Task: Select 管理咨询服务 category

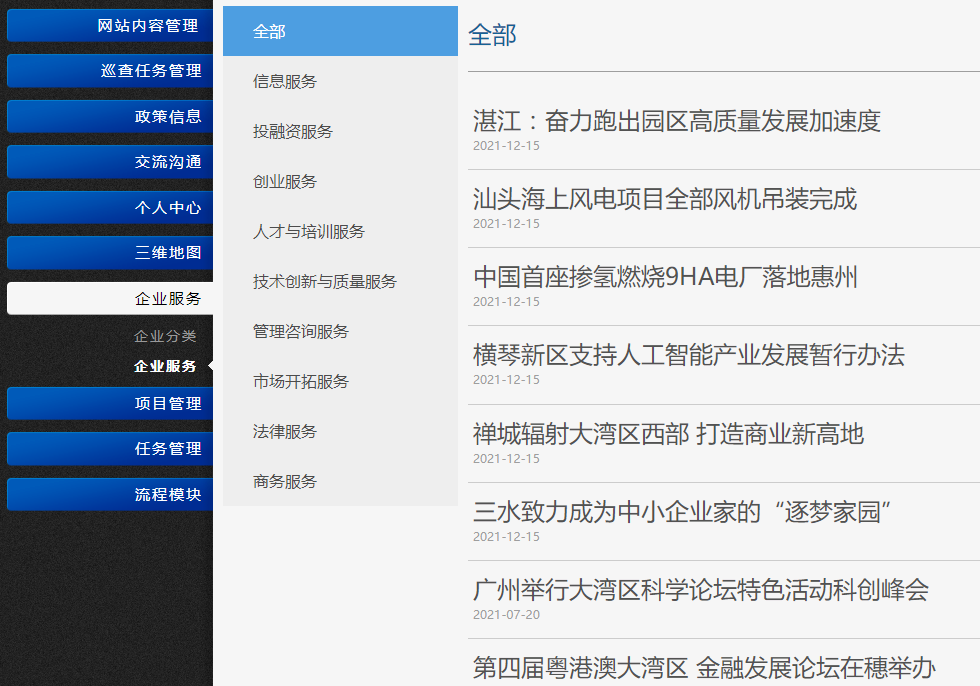Action: tap(341, 331)
